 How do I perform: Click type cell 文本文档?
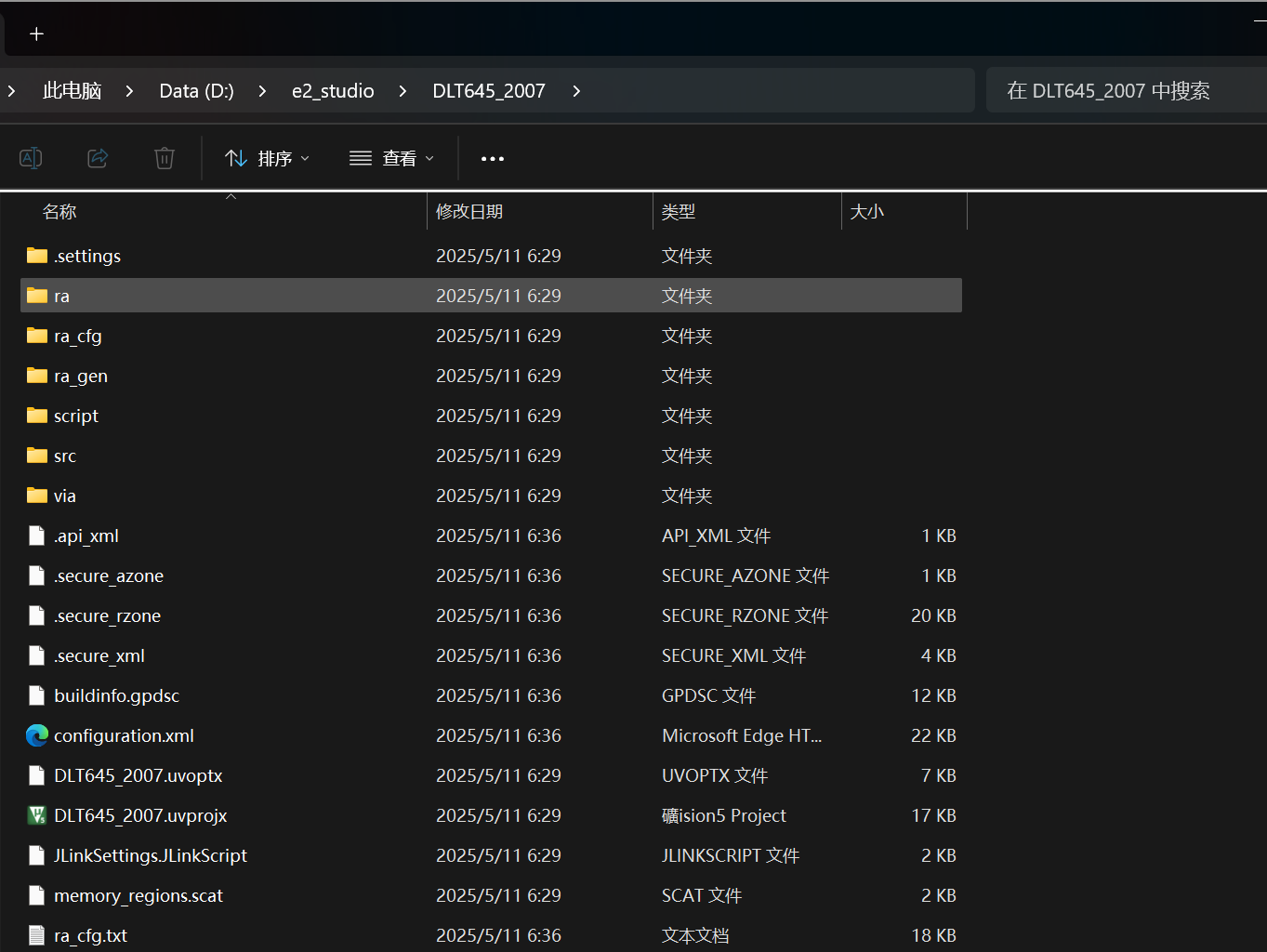pos(695,935)
